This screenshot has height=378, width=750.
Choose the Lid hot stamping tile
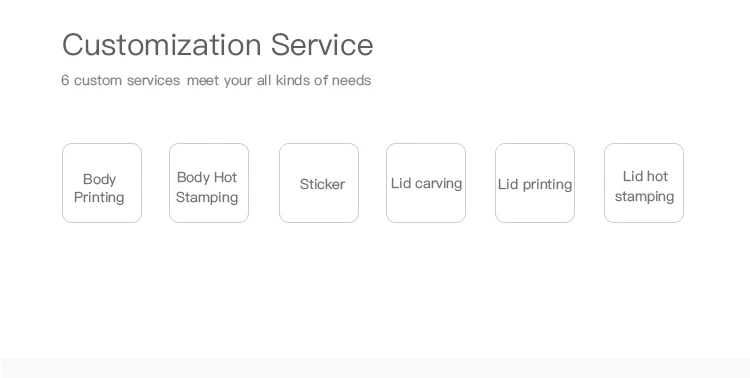pyautogui.click(x=644, y=183)
